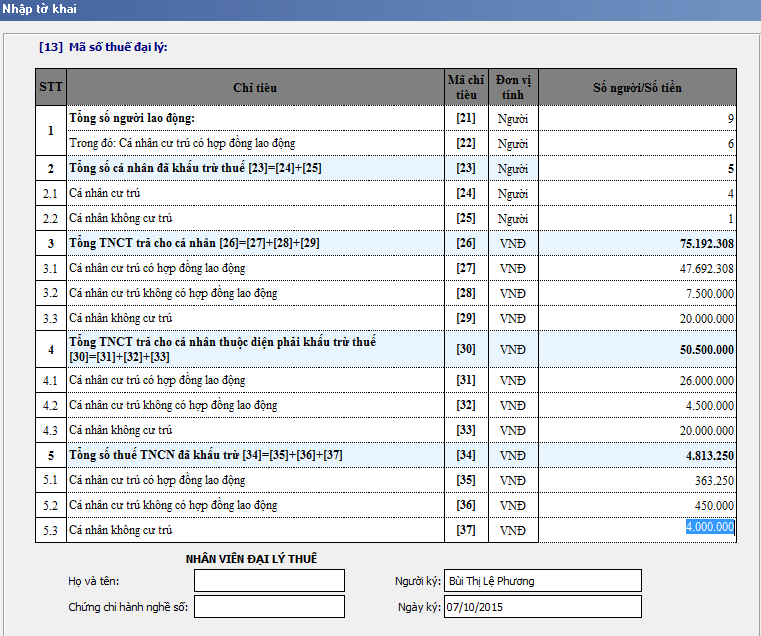
Task: Select the amount field for code [22]
Action: point(637,144)
